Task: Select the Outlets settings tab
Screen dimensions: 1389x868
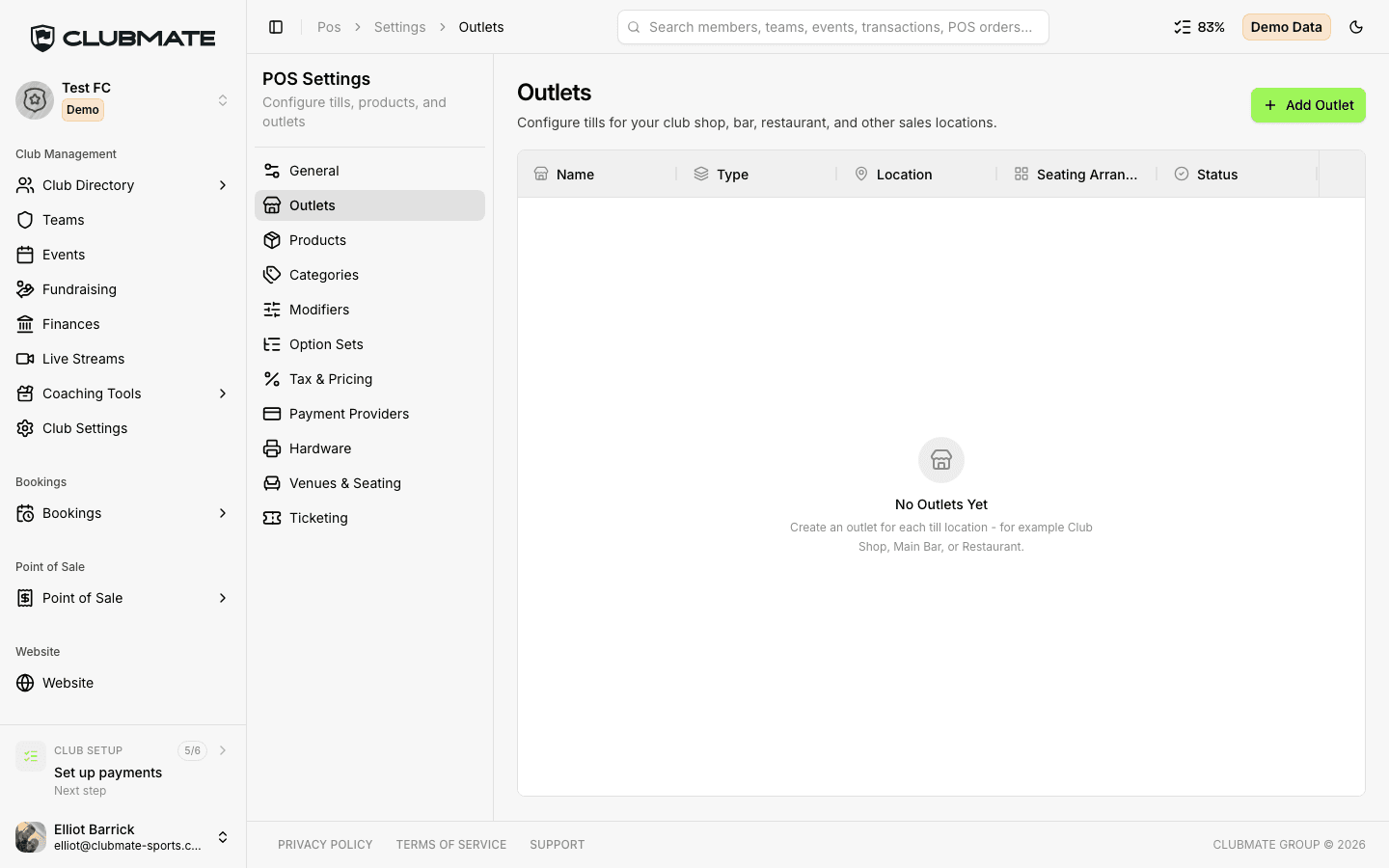Action: [x=369, y=205]
